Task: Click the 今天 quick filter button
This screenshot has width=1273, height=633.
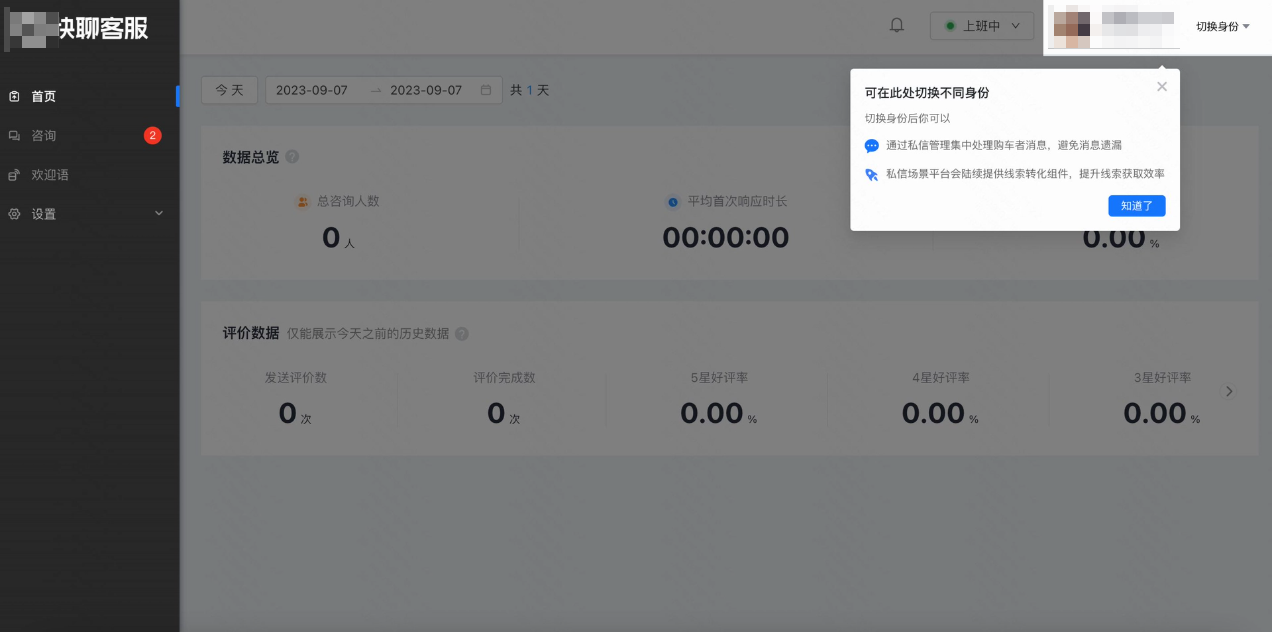Action: coord(229,89)
